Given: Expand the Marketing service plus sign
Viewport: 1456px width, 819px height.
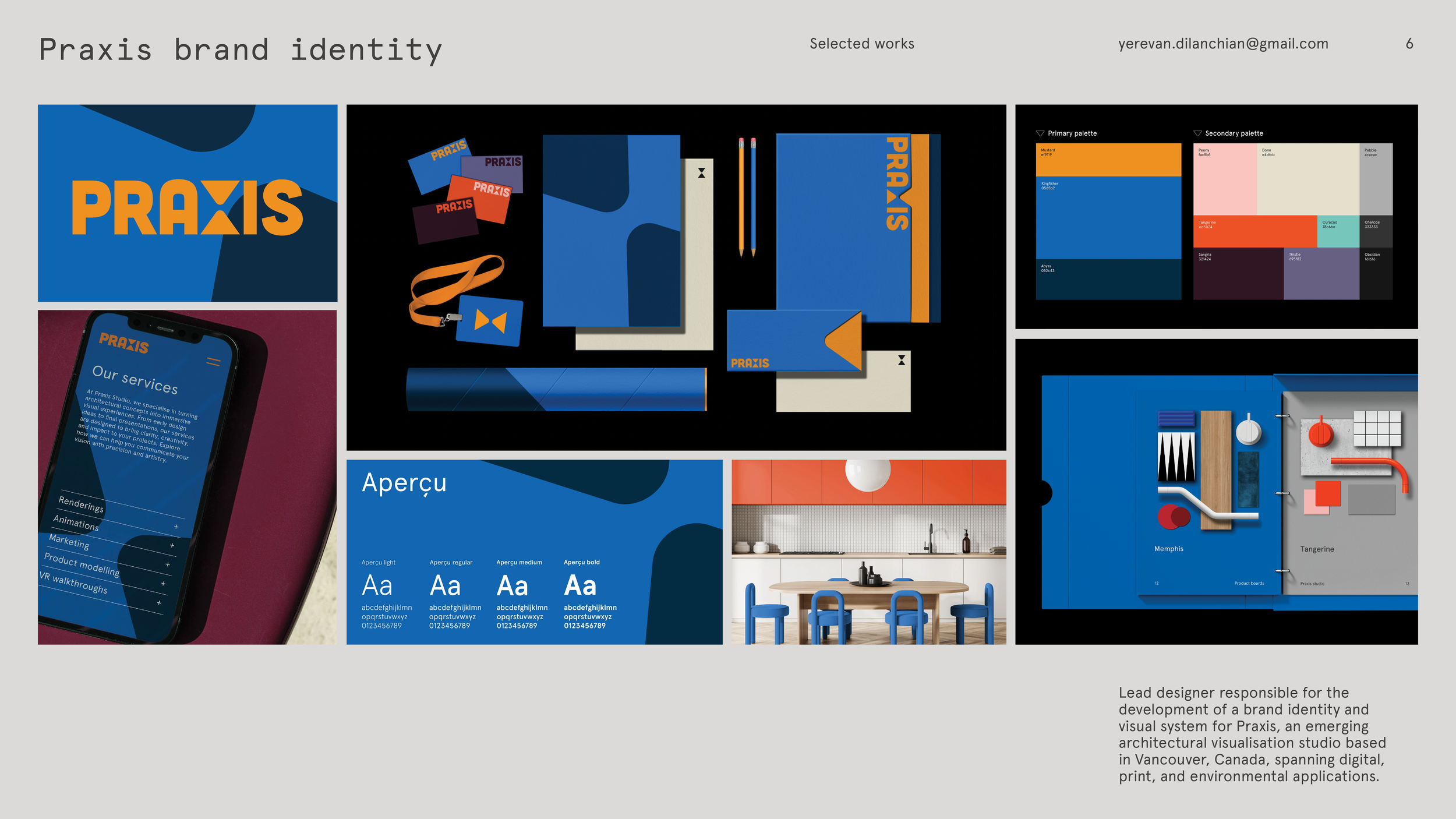Looking at the screenshot, I should [168, 564].
